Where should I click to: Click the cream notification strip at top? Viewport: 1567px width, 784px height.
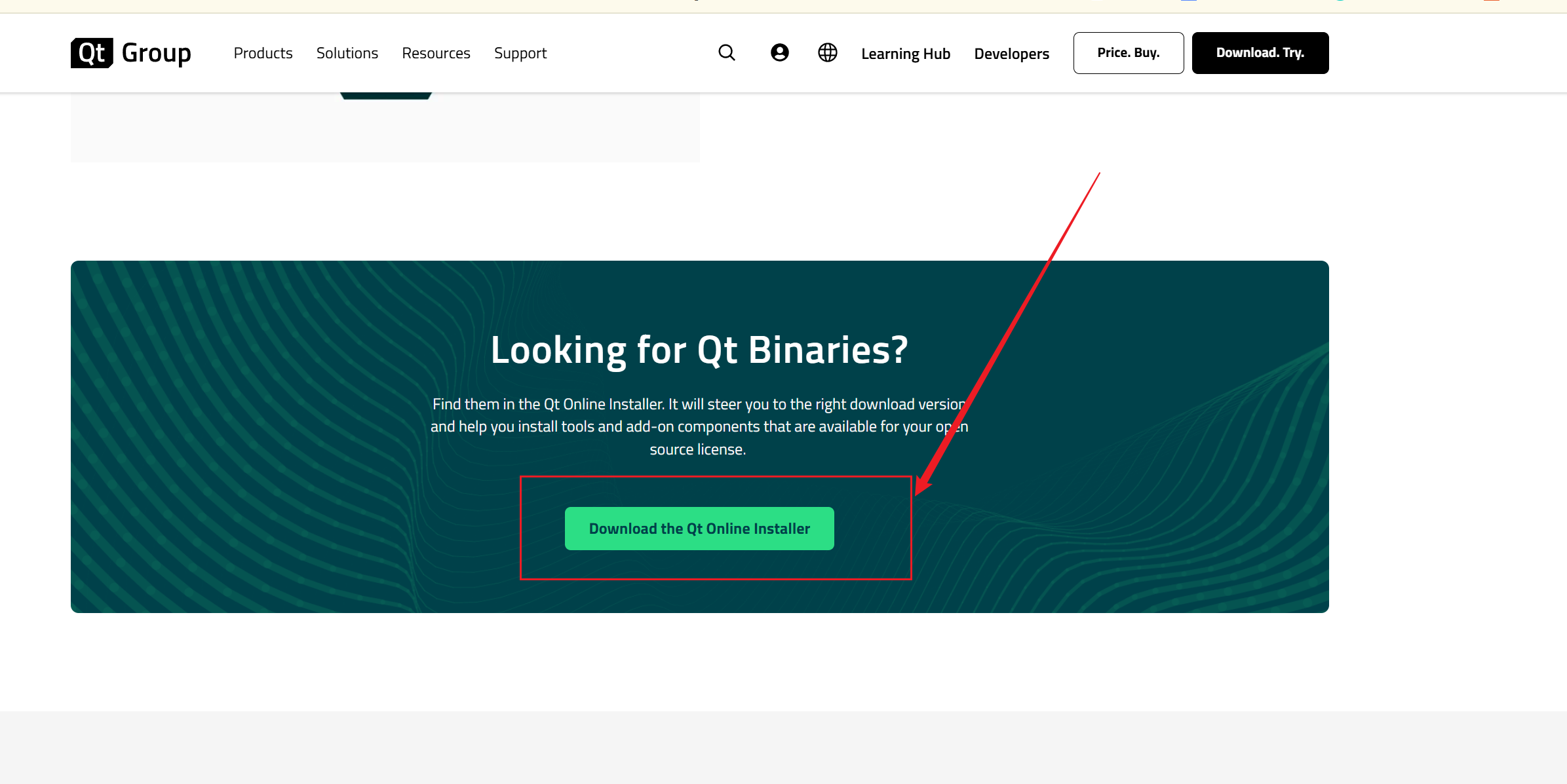pos(393,6)
